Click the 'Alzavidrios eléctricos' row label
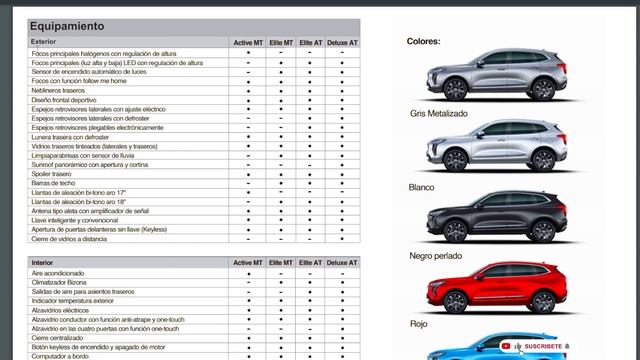Screen dimensions: 640x360 click(x=60, y=310)
